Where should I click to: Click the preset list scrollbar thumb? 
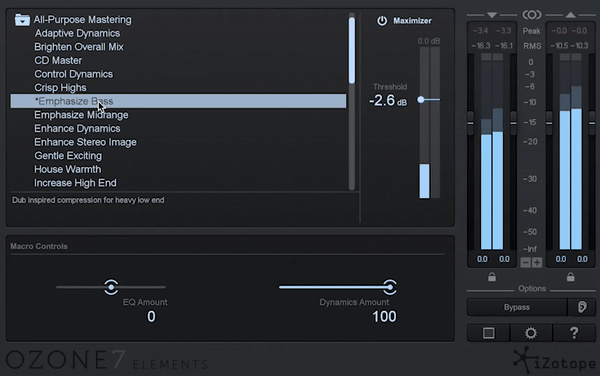(352, 50)
